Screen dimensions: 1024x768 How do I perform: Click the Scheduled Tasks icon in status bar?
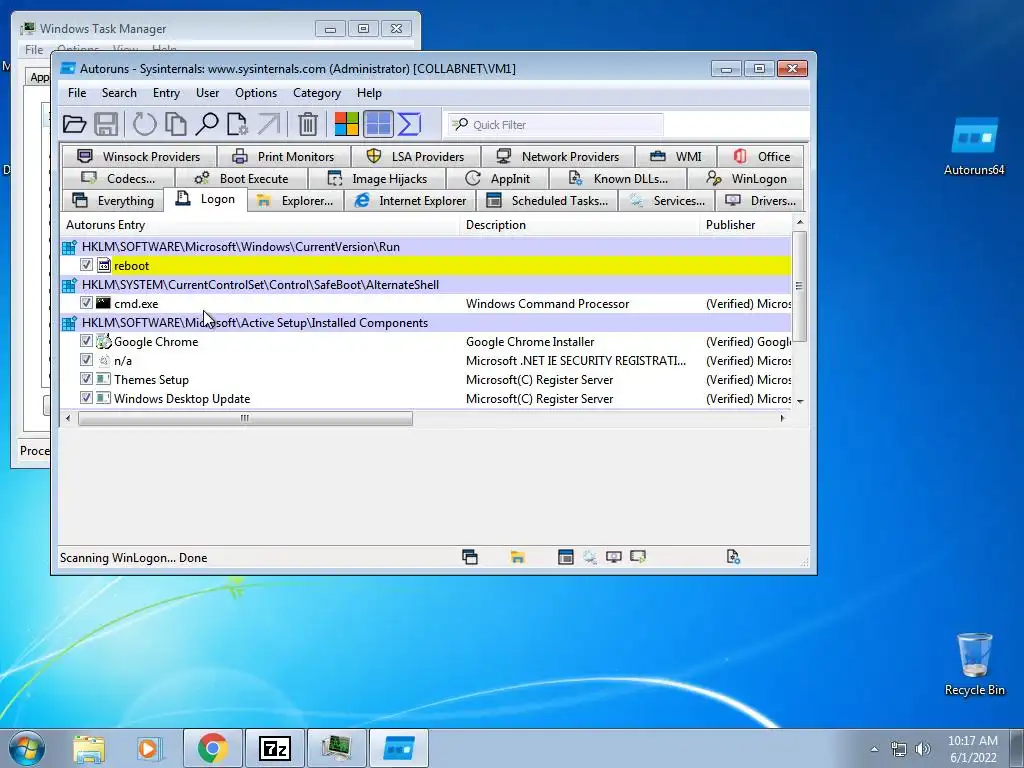[x=566, y=557]
